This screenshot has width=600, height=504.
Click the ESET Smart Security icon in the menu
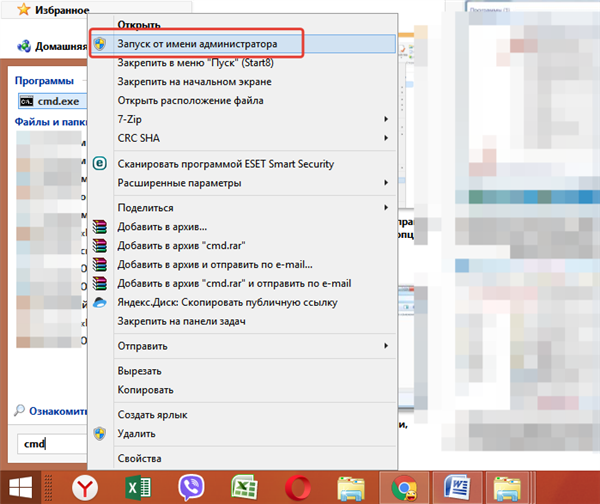click(x=100, y=164)
